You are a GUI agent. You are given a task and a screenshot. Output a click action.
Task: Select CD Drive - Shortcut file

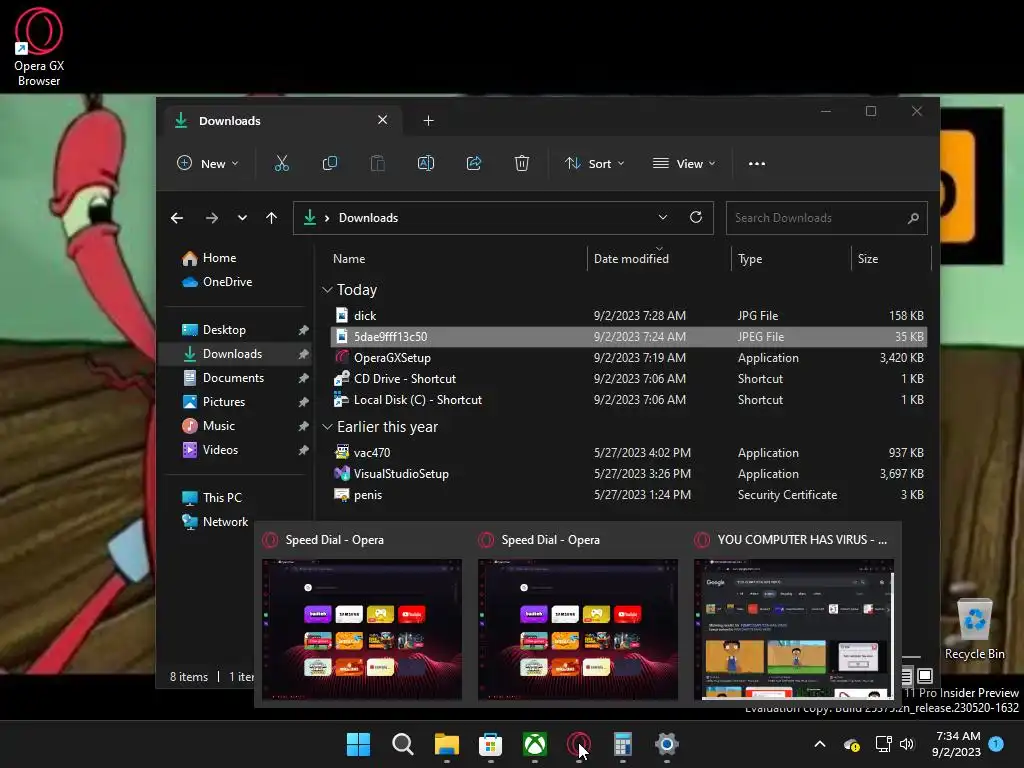[x=628, y=379]
